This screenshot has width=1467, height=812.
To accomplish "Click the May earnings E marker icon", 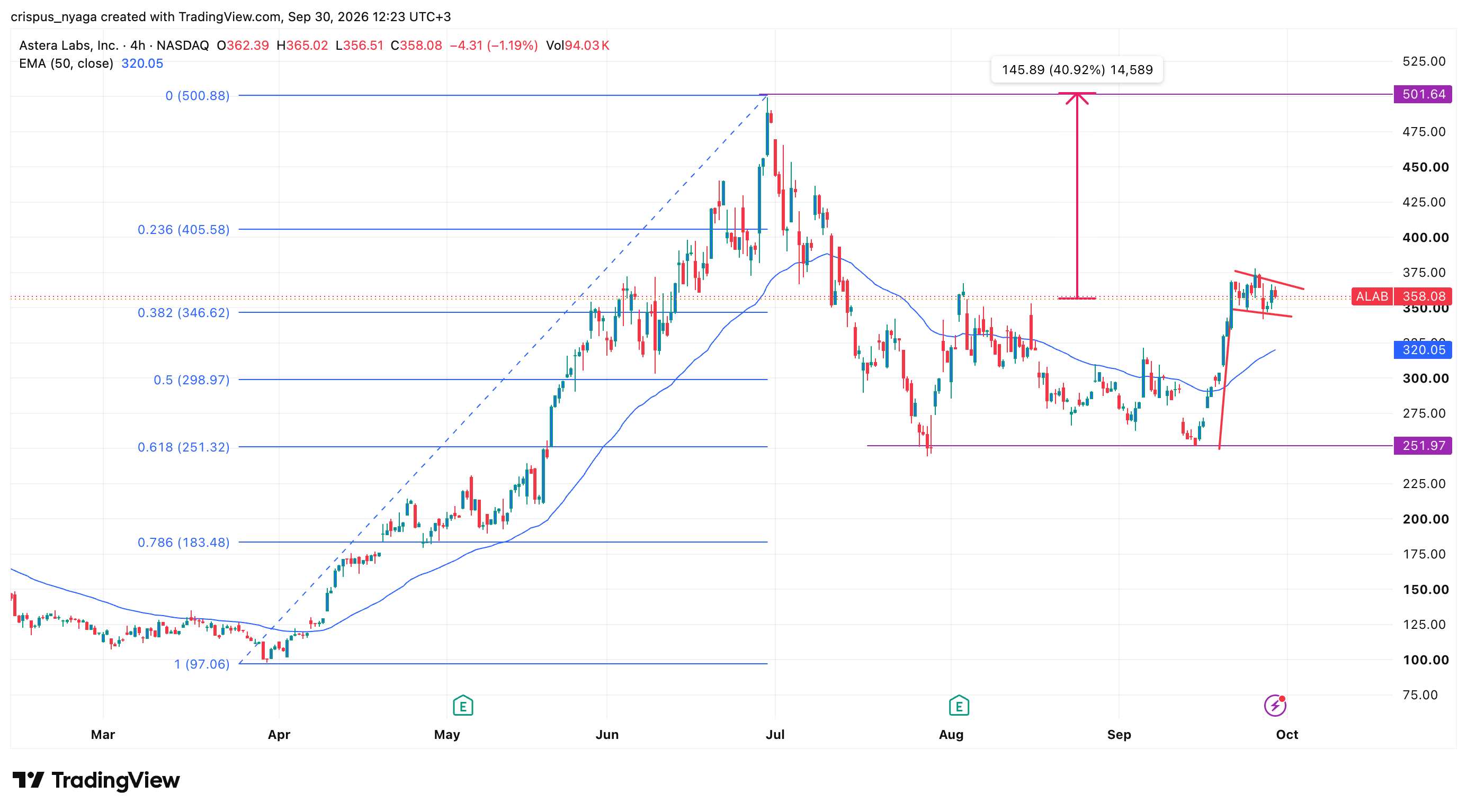I will tap(463, 706).
